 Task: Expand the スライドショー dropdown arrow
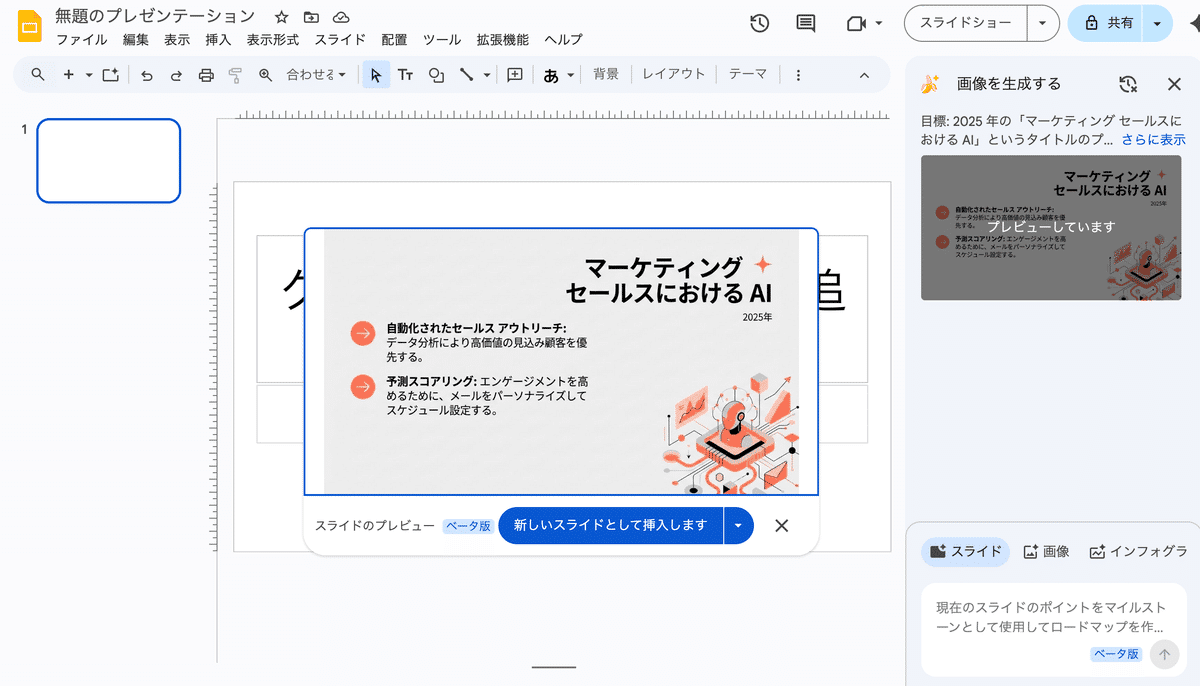point(1043,23)
